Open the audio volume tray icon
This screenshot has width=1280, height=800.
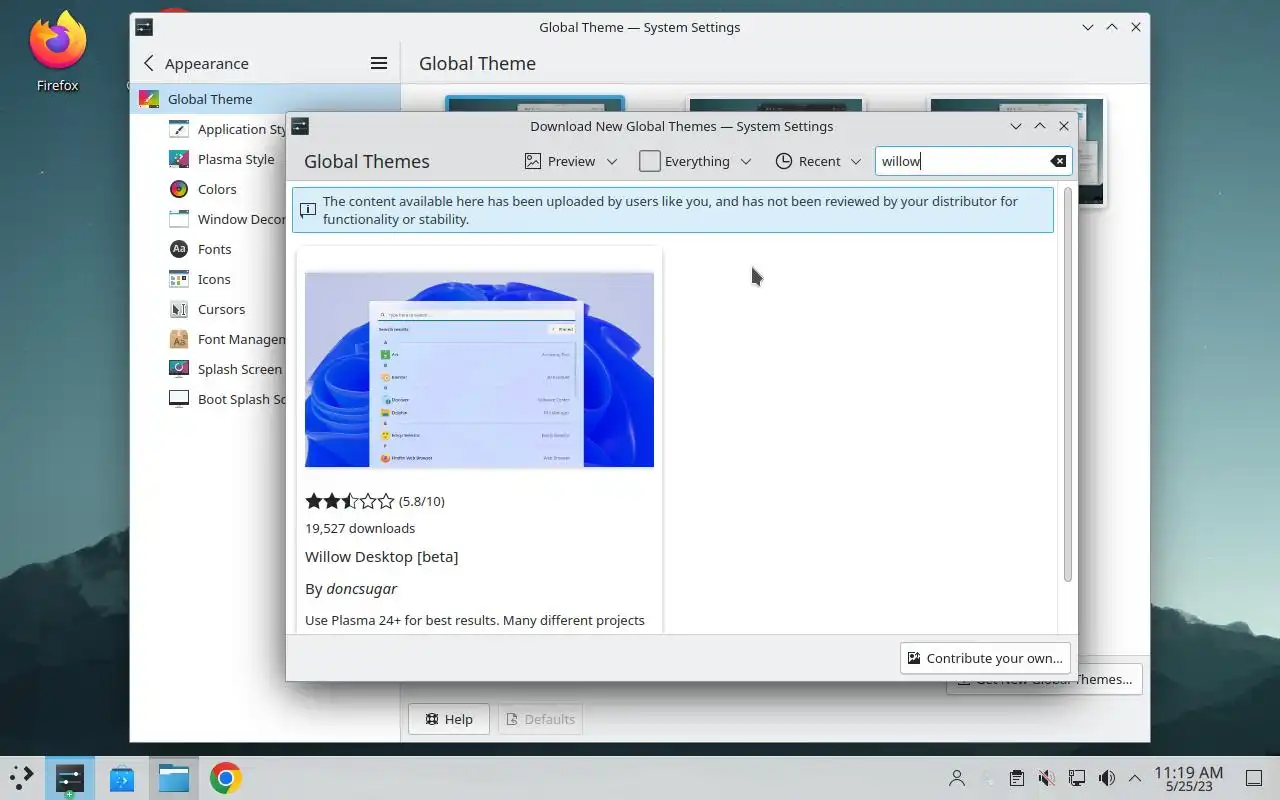[1106, 778]
